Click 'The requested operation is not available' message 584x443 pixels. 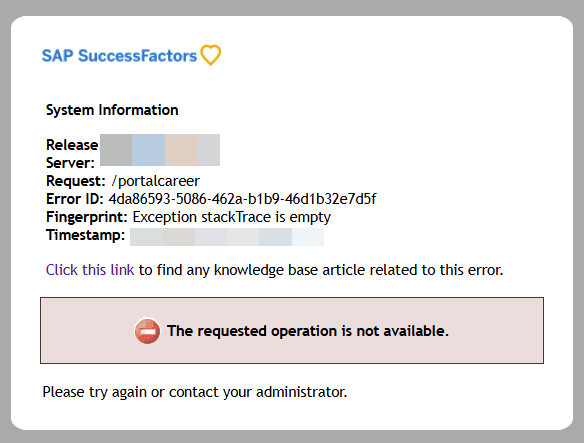point(308,331)
